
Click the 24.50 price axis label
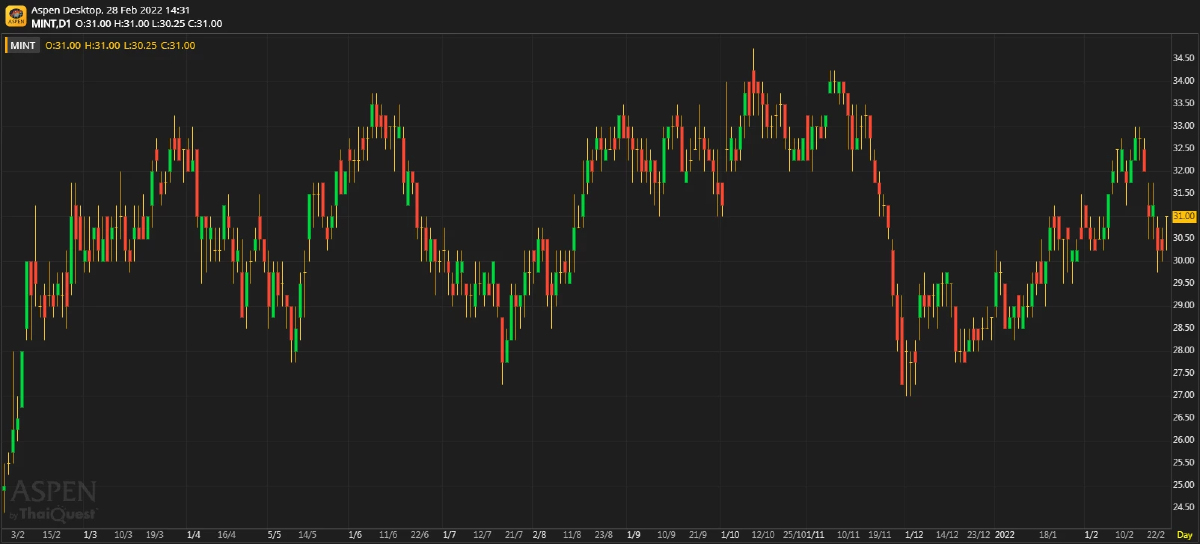click(x=1183, y=507)
